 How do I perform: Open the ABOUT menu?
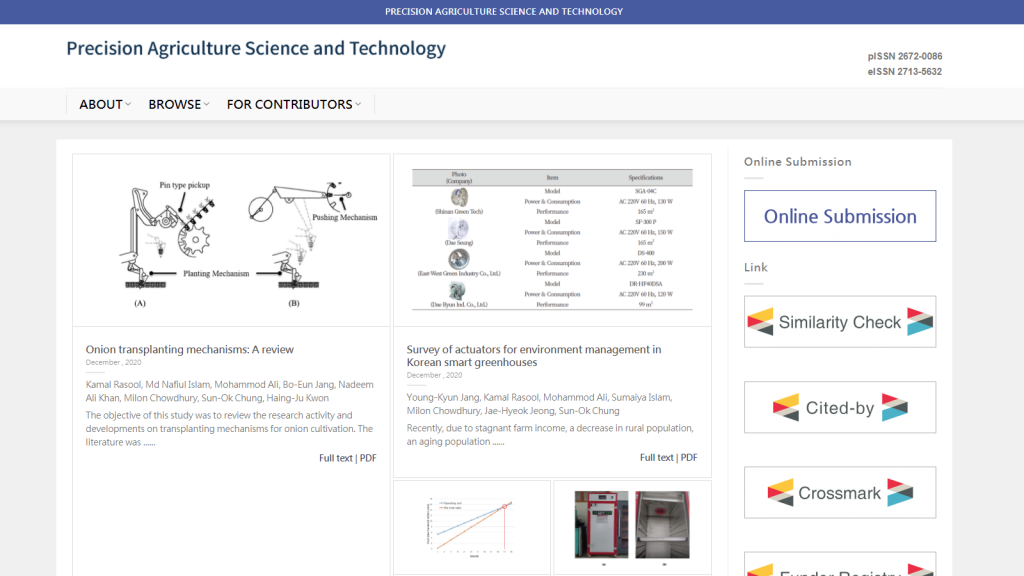coord(104,104)
